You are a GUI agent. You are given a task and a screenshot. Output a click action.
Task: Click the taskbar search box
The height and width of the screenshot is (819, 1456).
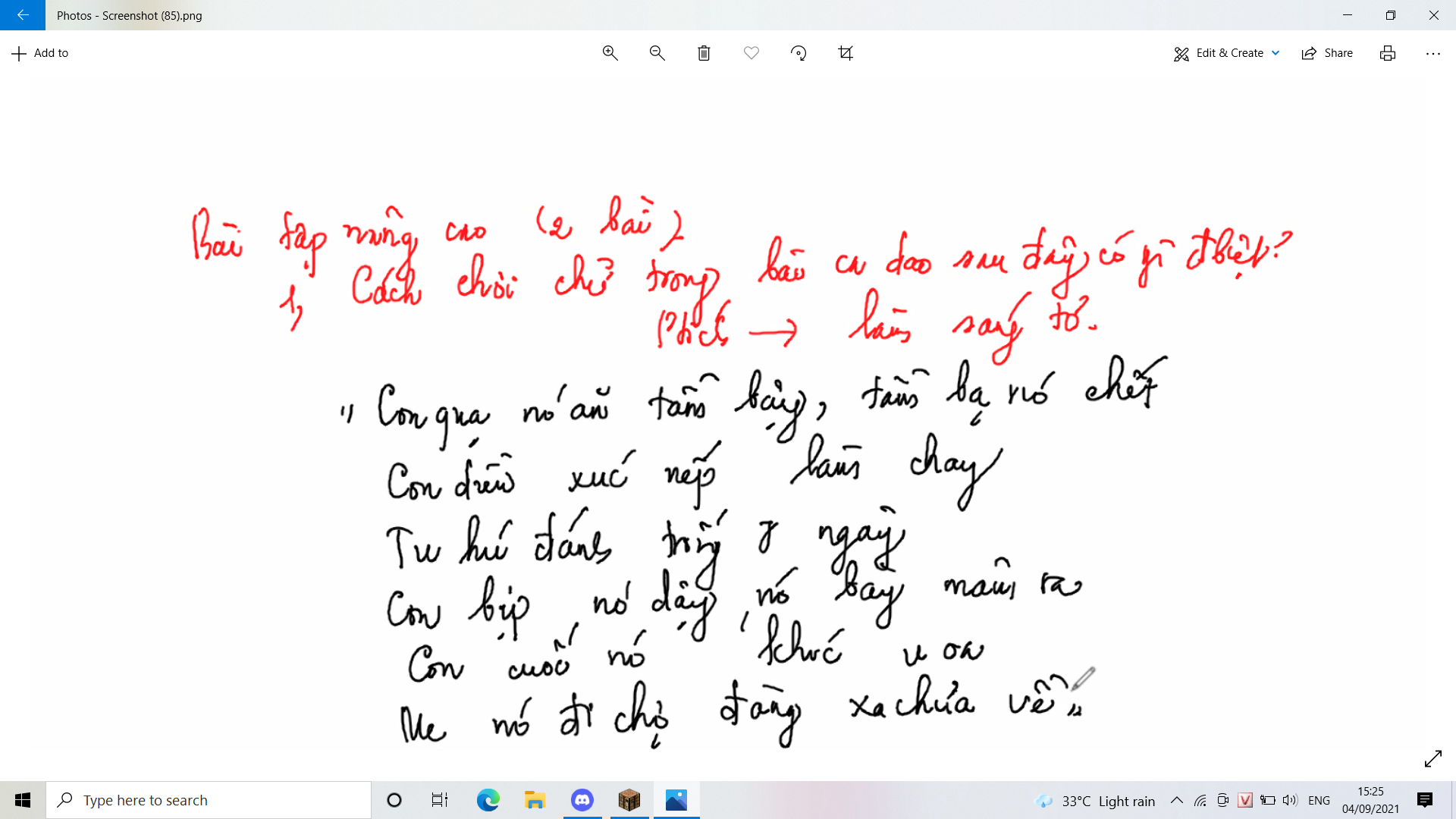(x=209, y=800)
